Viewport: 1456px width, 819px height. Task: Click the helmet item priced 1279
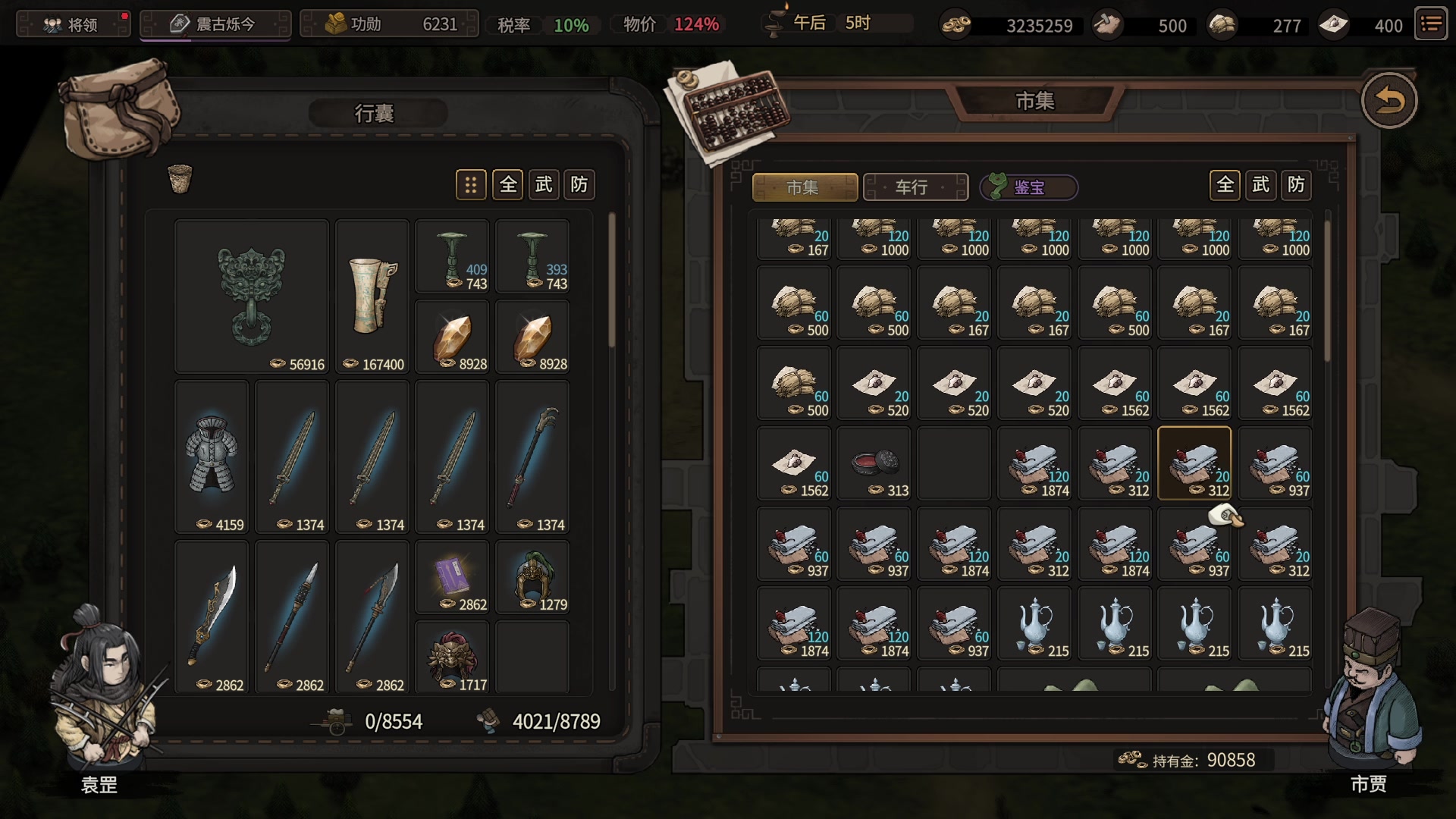pyautogui.click(x=532, y=578)
